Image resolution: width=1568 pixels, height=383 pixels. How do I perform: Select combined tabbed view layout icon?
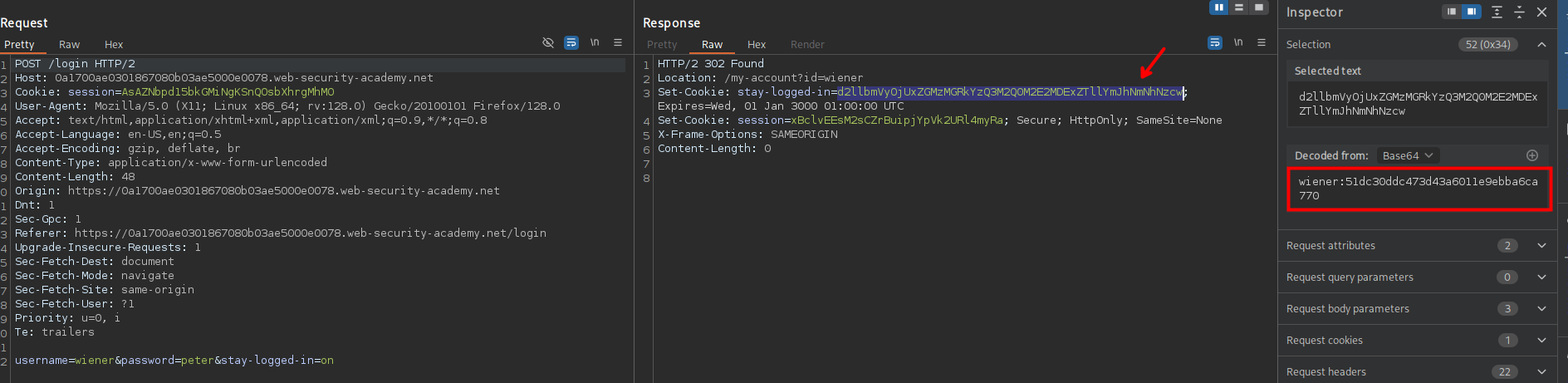coord(1259,7)
